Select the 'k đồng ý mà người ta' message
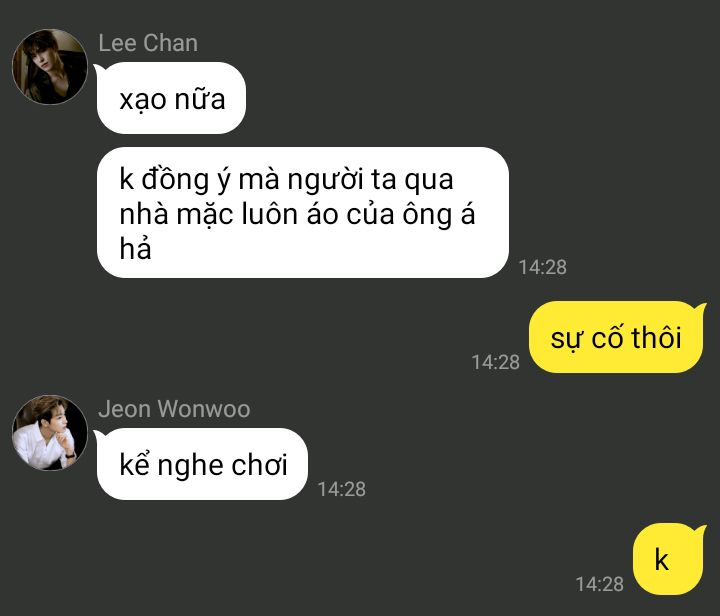This screenshot has height=616, width=720. point(303,213)
